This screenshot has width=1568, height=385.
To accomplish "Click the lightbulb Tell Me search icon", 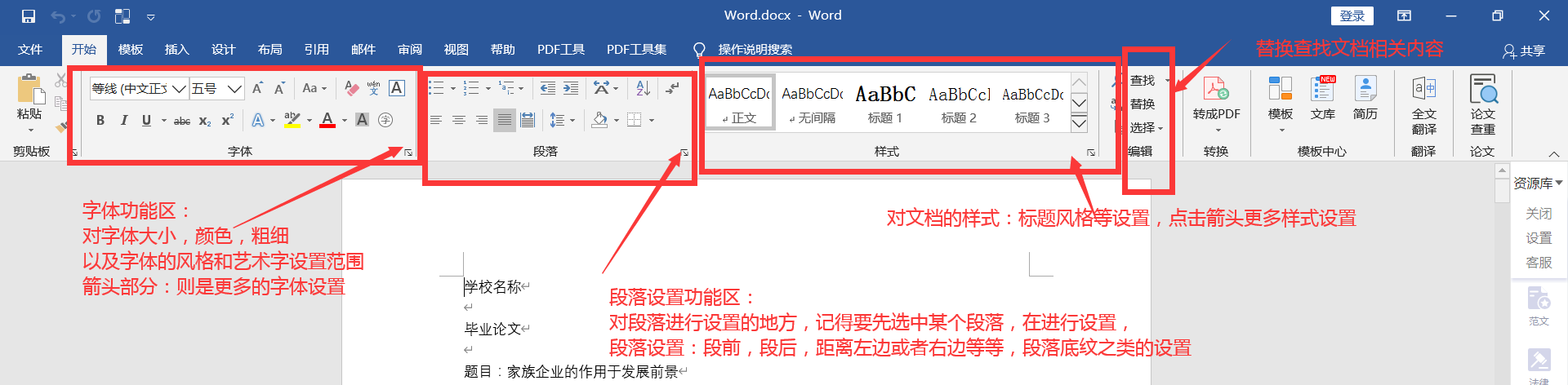I will [699, 50].
